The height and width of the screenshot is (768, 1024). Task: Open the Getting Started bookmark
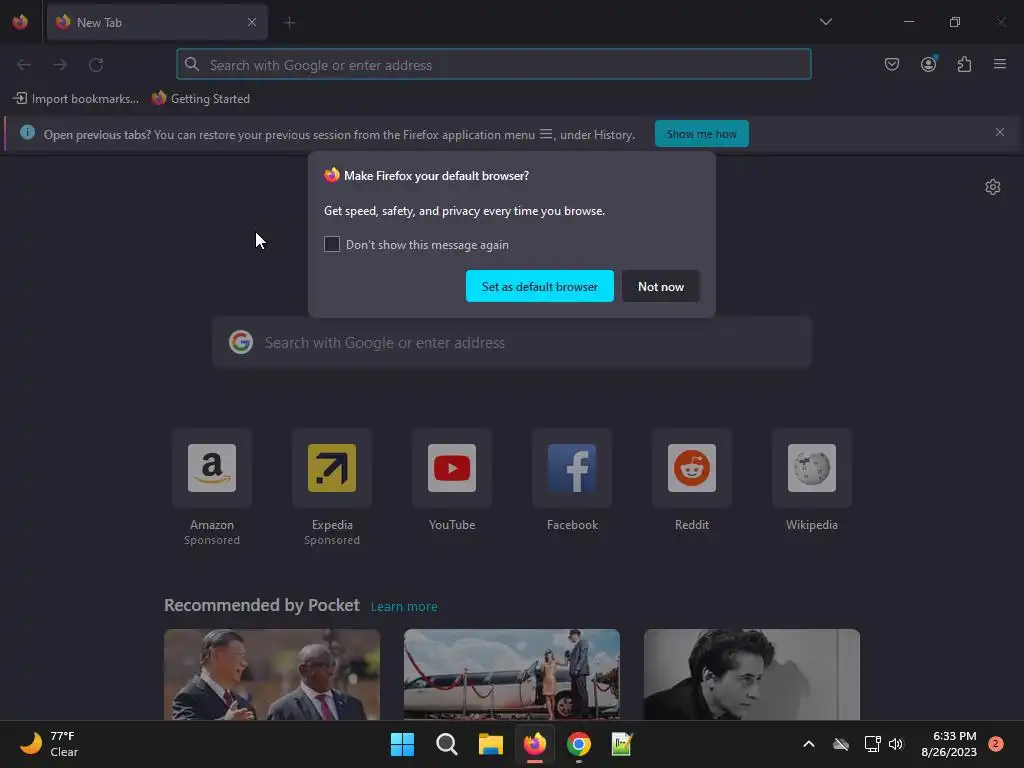(201, 99)
